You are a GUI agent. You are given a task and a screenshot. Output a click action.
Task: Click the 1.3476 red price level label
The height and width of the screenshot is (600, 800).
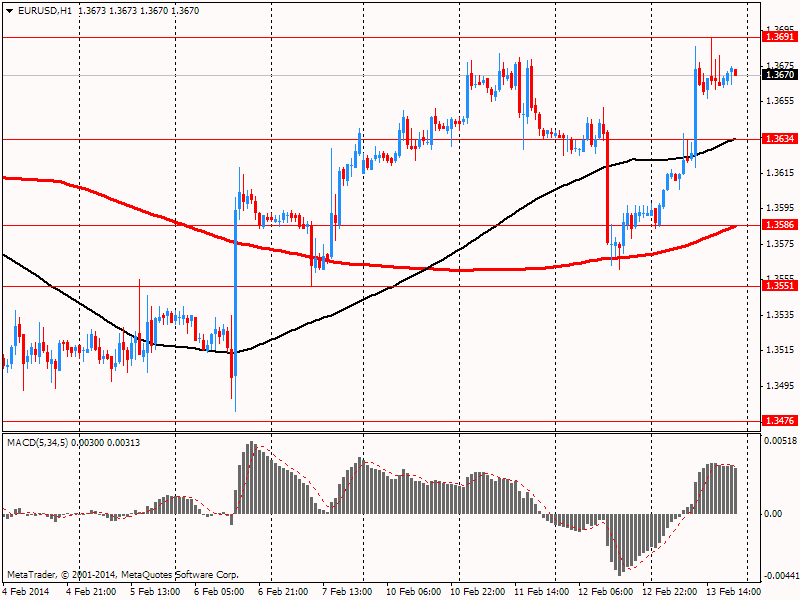(x=779, y=421)
